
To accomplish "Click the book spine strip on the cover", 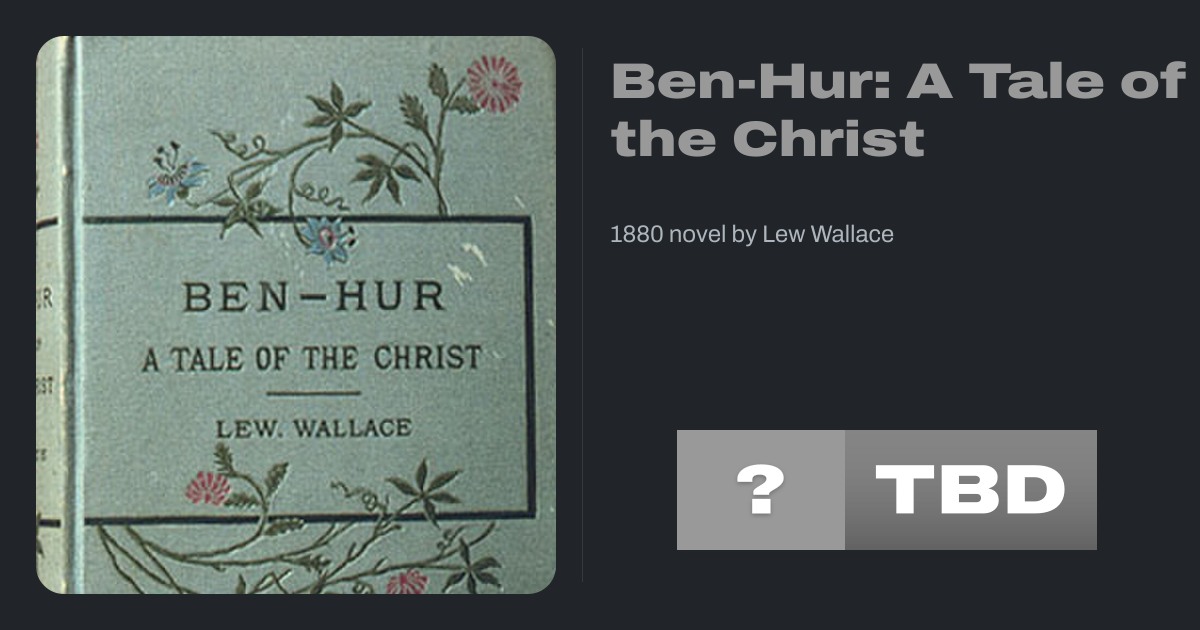I will pyautogui.click(x=58, y=315).
